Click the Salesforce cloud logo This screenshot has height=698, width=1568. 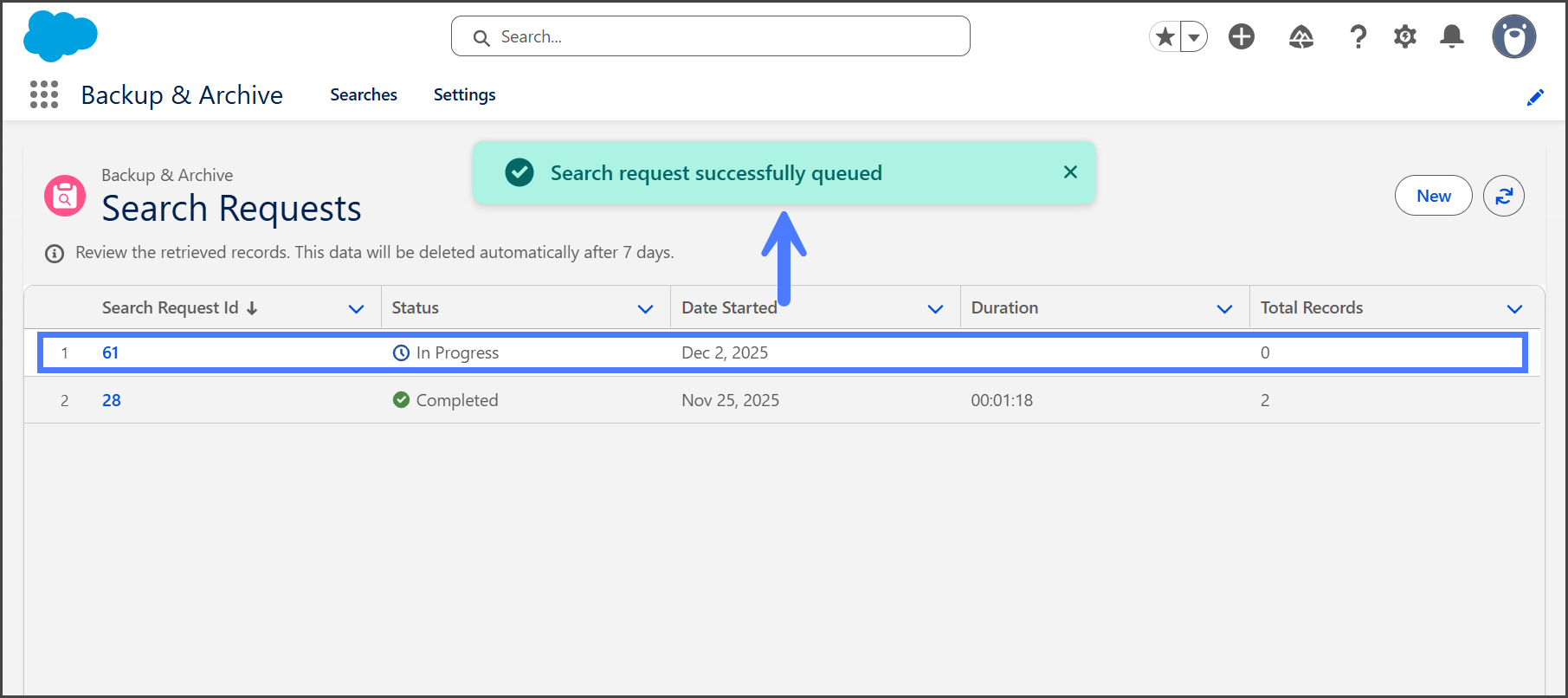pyautogui.click(x=60, y=36)
